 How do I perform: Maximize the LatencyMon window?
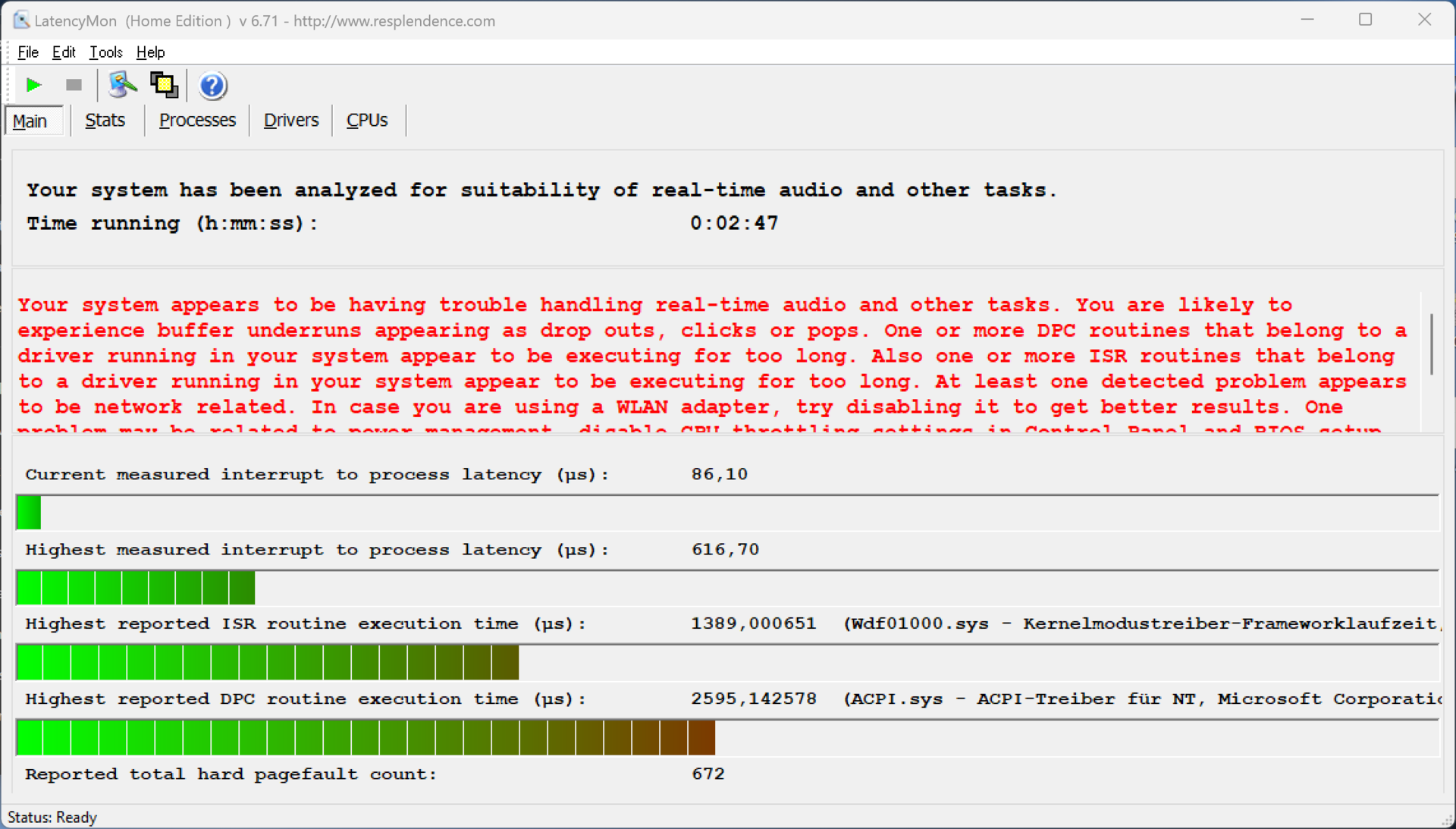point(1365,20)
